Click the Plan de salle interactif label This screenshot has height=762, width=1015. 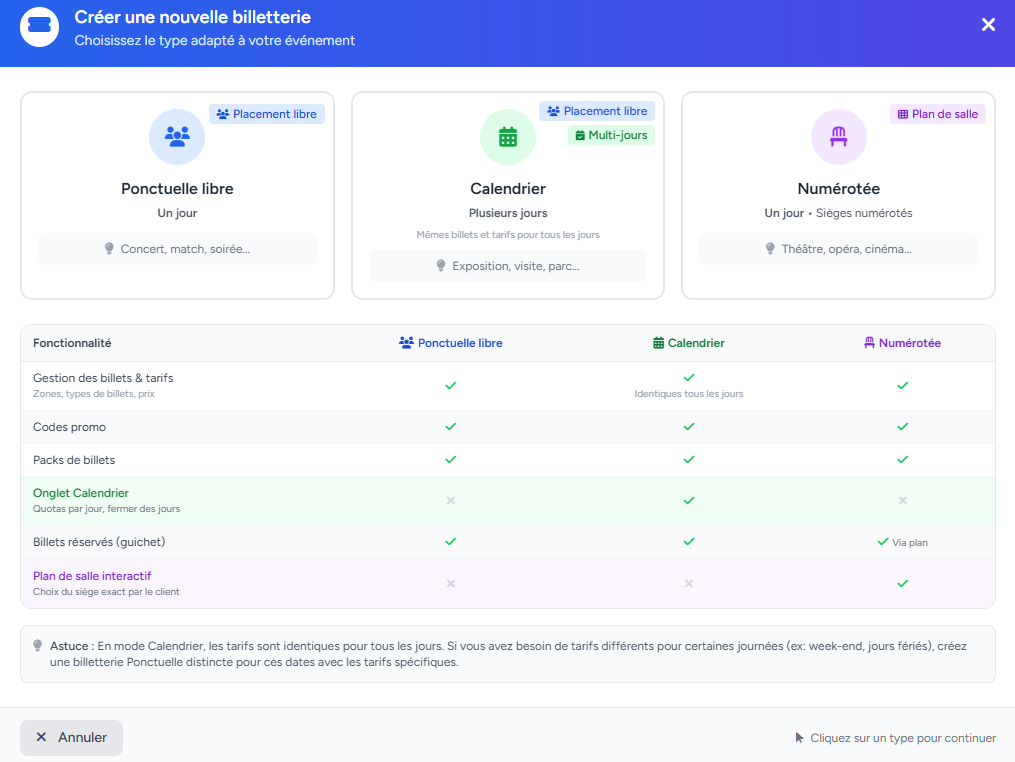(x=92, y=576)
